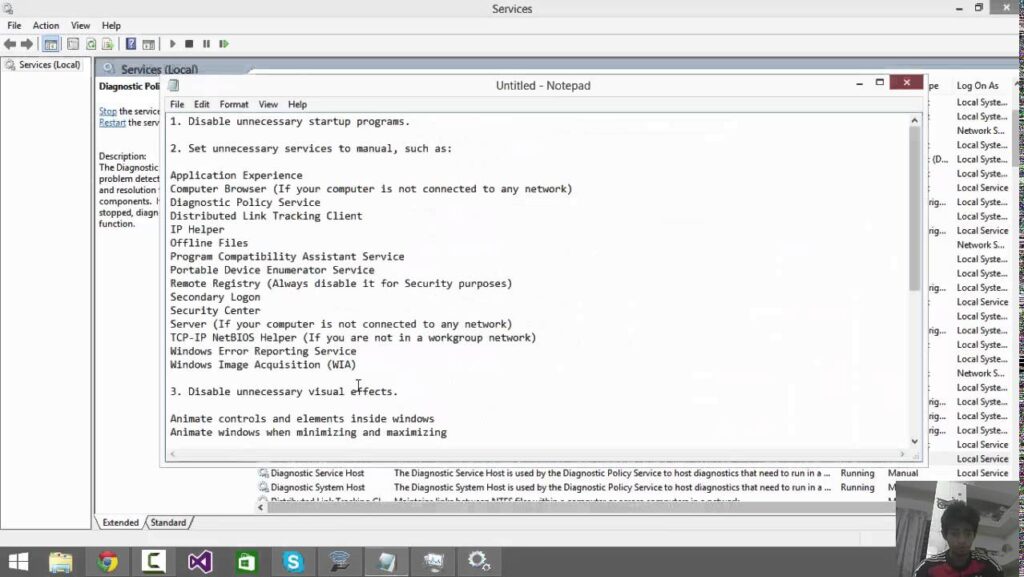Switch to Notepad via taskbar icon
Viewport: 1024px width, 577px height.
(387, 561)
